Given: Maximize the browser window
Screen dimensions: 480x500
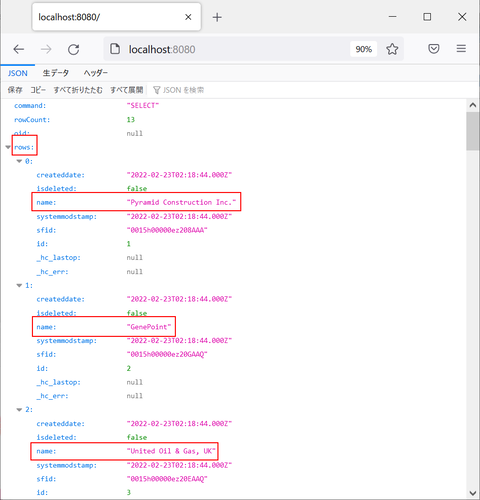Looking at the screenshot, I should 427,17.
